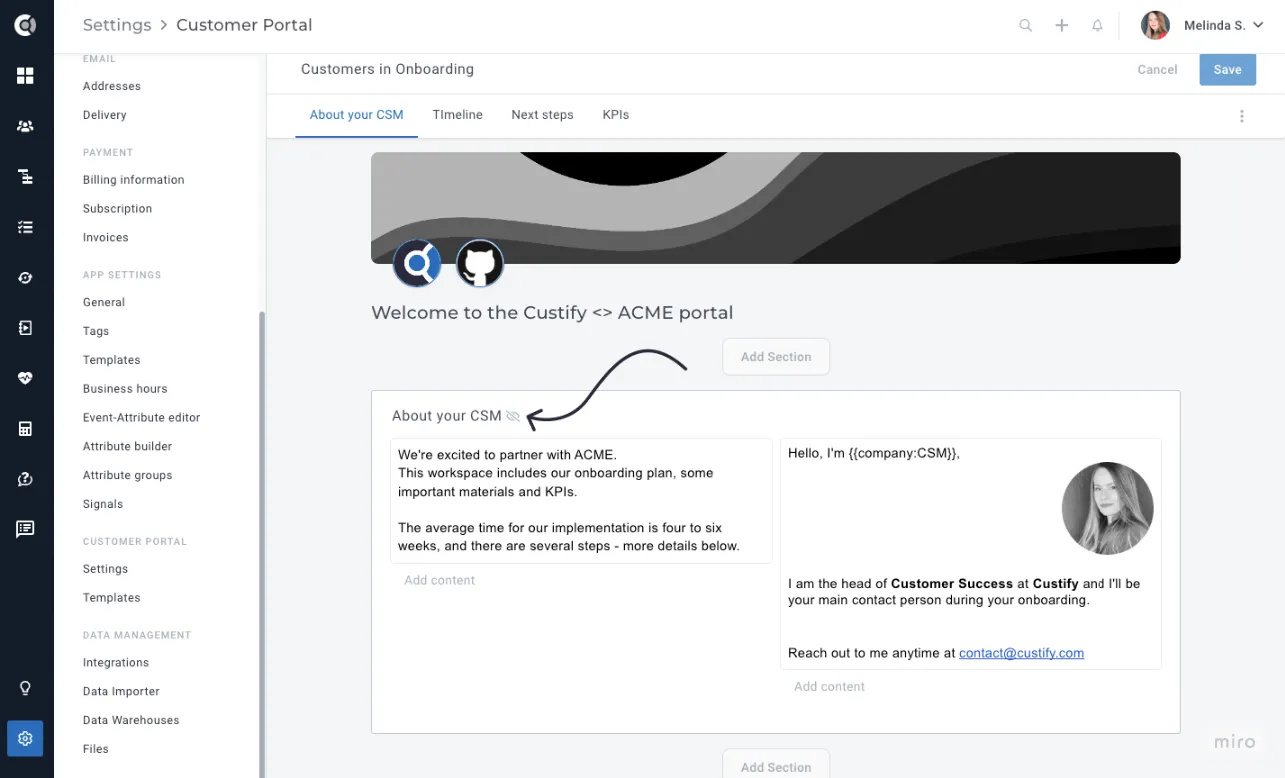Click into the 'We're excited to partner' text box

tap(581, 501)
